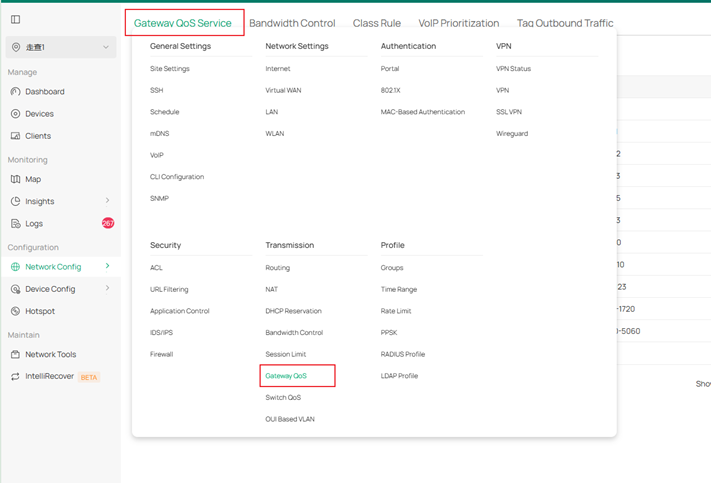The image size is (711, 483).
Task: Open ACL under Security
Action: (x=156, y=268)
